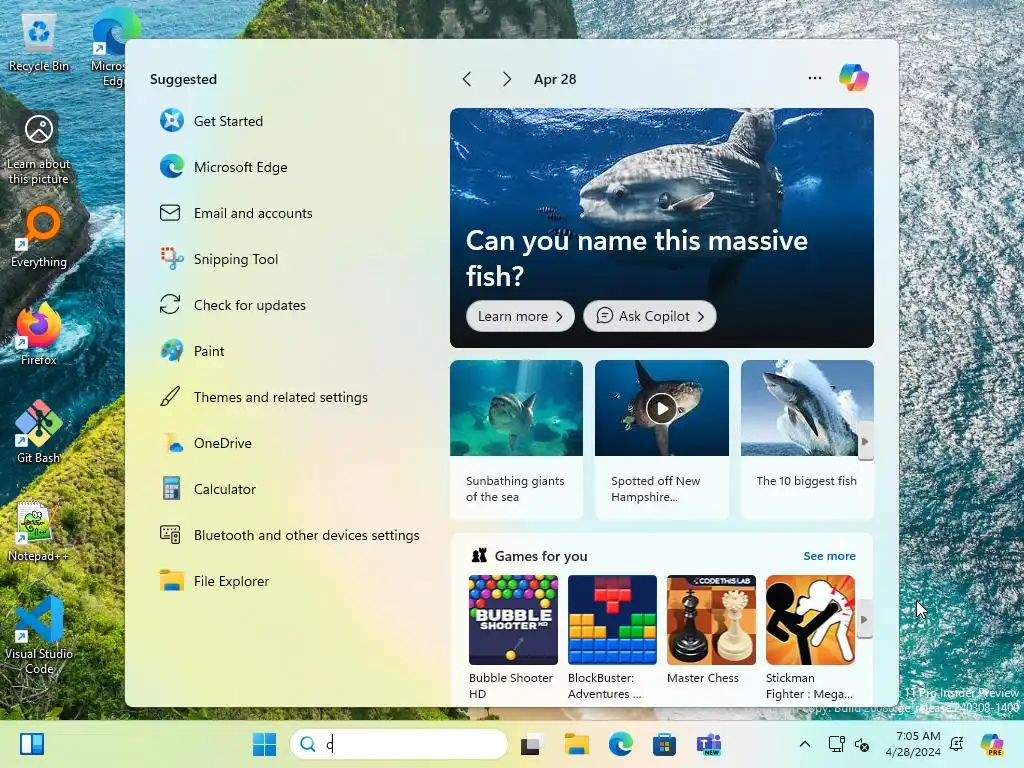Launch Paint from the Suggested list

(192, 351)
